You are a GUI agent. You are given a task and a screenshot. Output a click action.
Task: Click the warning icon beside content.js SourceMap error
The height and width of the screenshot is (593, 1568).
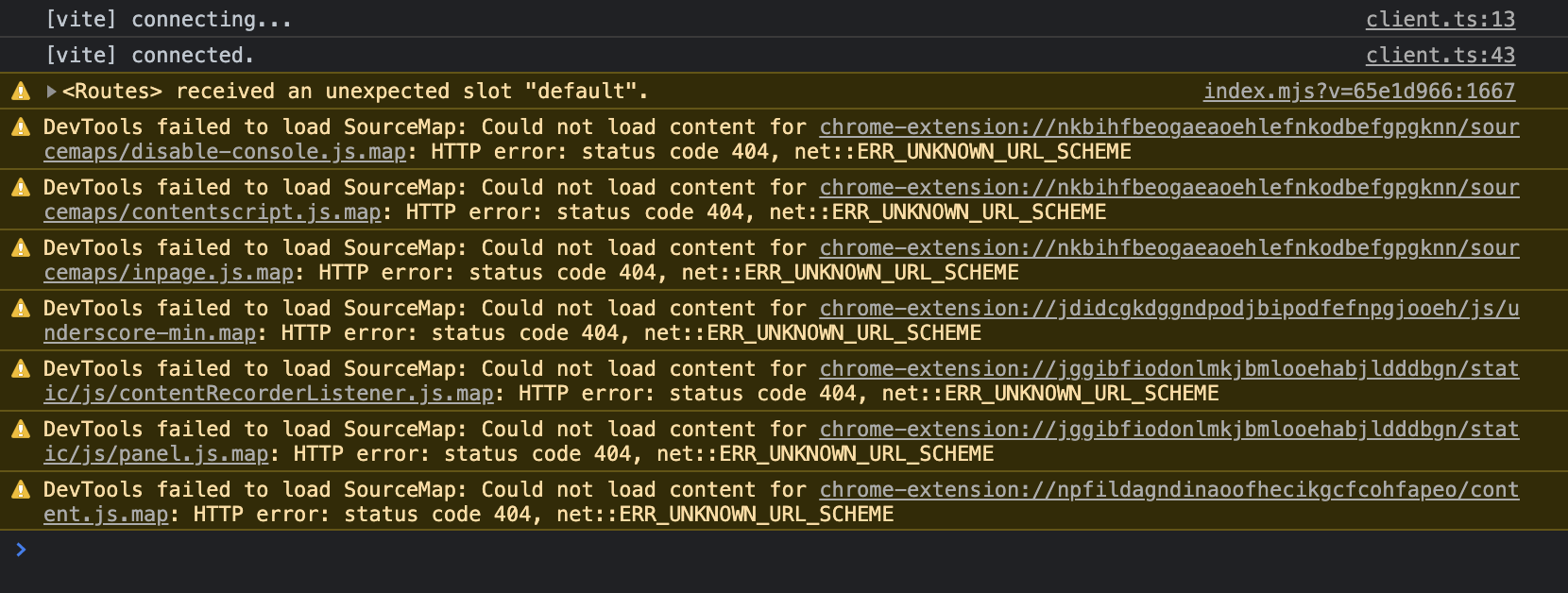21,489
